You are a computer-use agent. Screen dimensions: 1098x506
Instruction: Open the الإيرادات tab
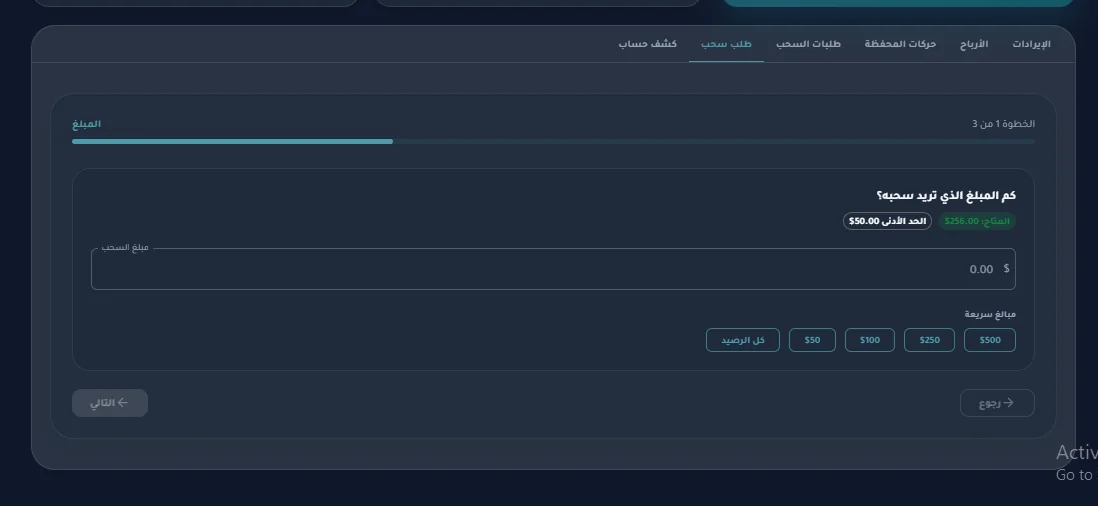pyautogui.click(x=1031, y=44)
